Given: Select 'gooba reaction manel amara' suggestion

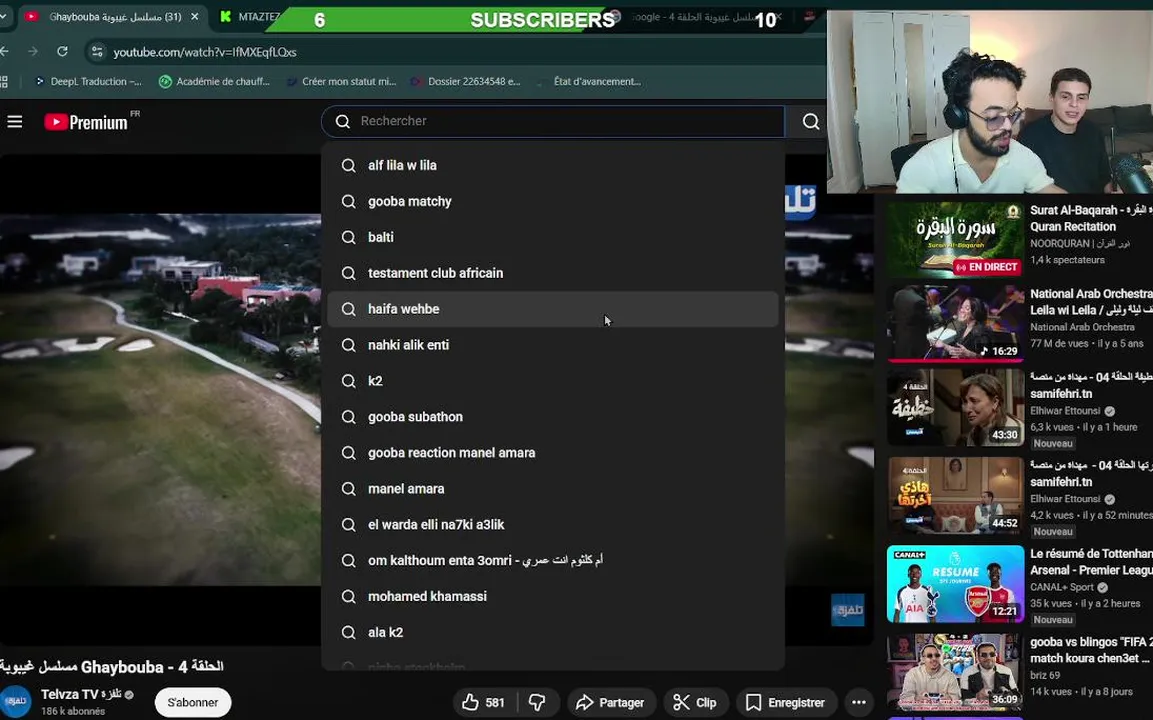Looking at the screenshot, I should point(553,453).
